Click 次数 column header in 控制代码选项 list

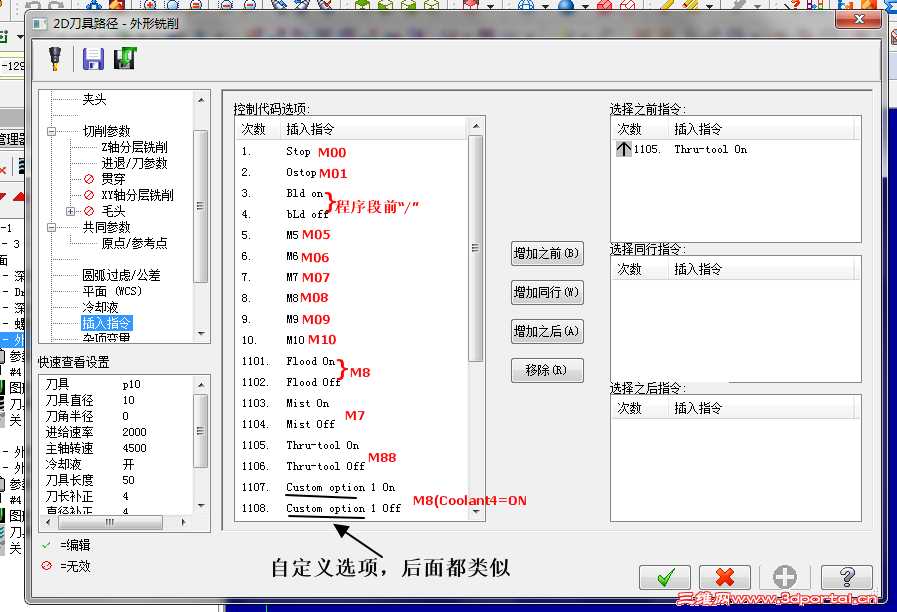258,129
